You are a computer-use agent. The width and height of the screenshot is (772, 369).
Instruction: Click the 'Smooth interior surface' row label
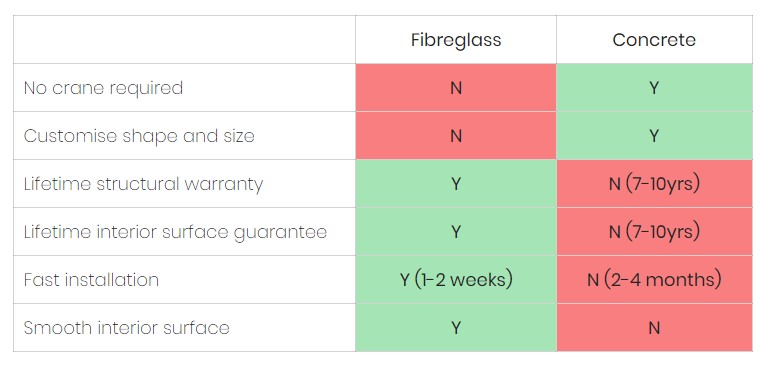coord(127,328)
